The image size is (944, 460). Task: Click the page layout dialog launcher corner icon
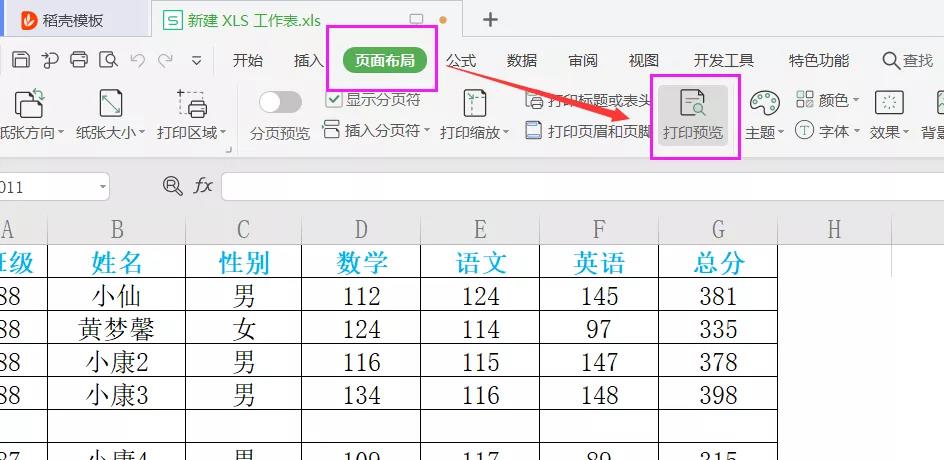coord(229,150)
